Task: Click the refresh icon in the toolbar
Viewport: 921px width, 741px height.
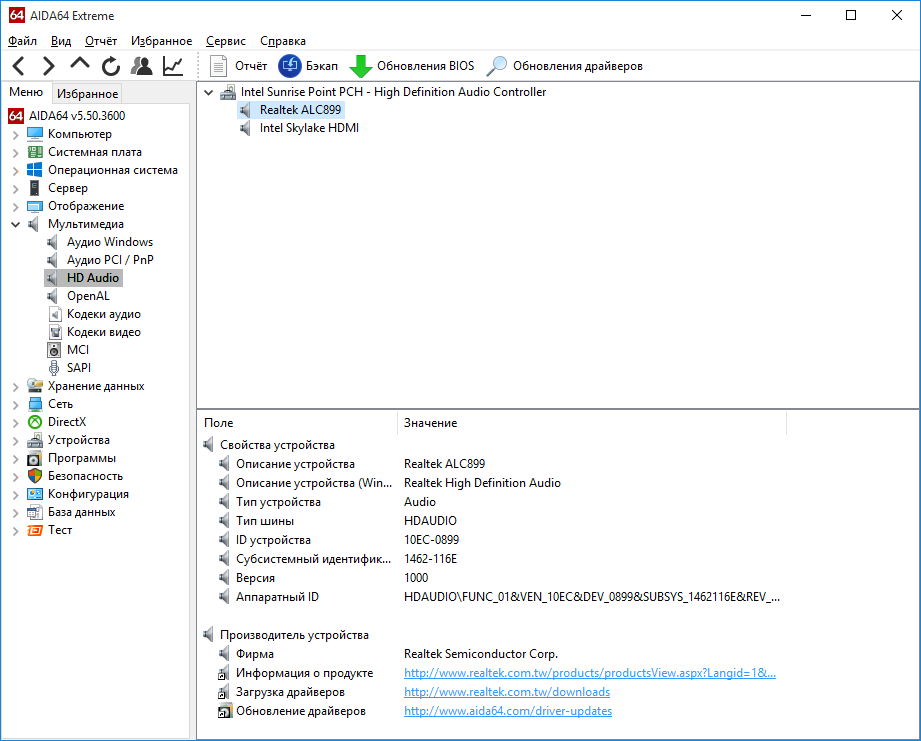Action: 111,66
